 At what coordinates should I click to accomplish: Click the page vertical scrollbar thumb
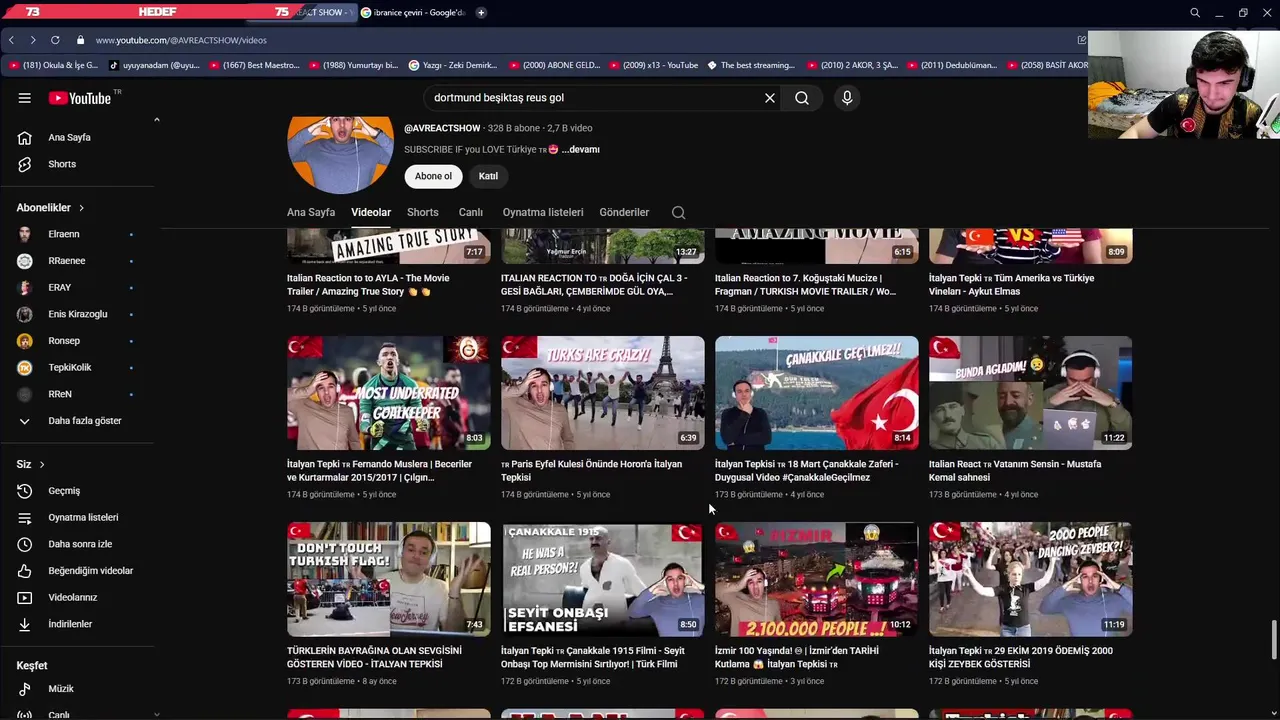click(x=1274, y=640)
